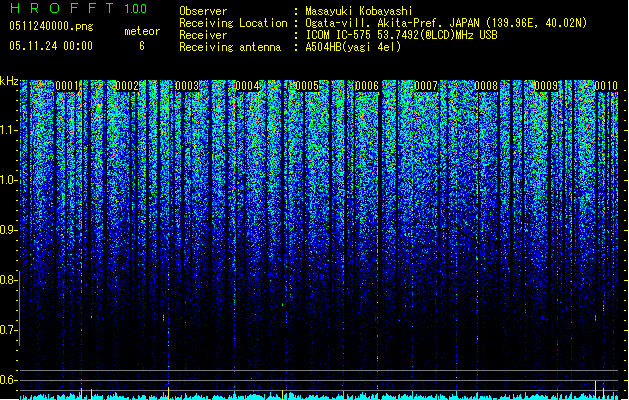
Task: Click the Receiver field label
Action: pyautogui.click(x=203, y=35)
